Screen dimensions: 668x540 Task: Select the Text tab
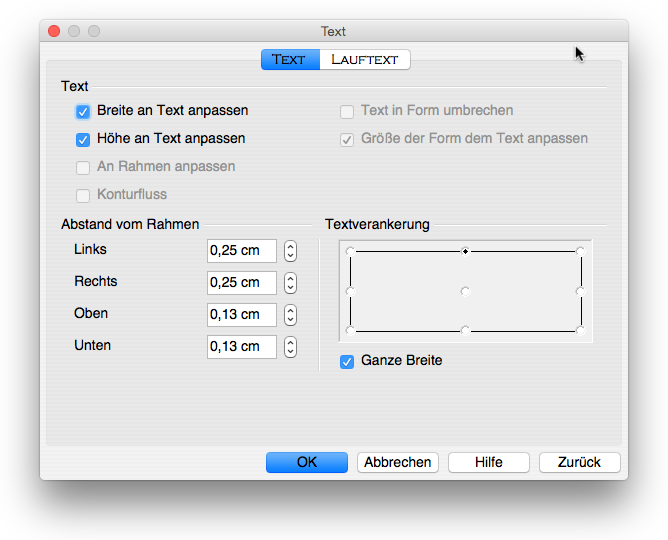(291, 59)
